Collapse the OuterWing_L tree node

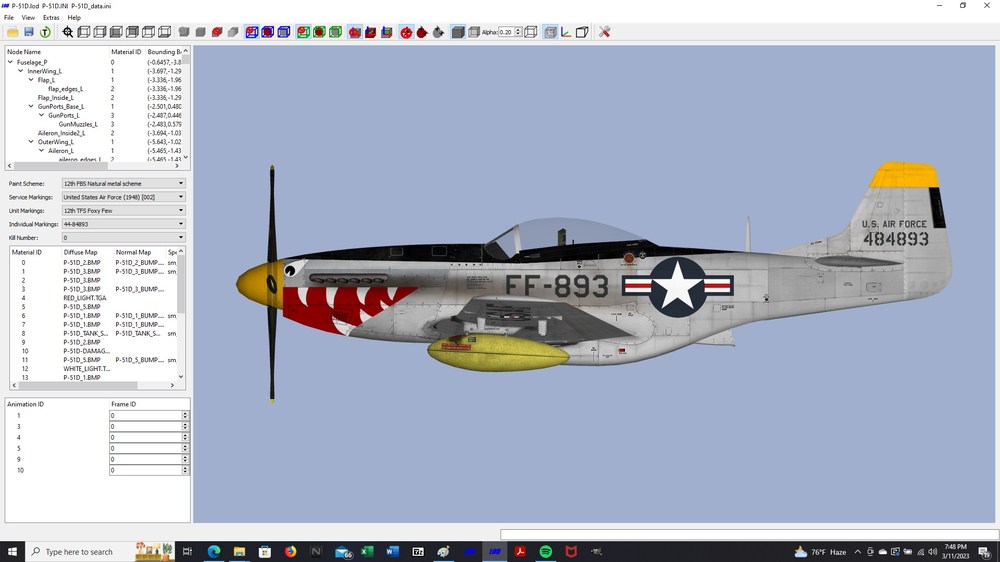tap(31, 142)
